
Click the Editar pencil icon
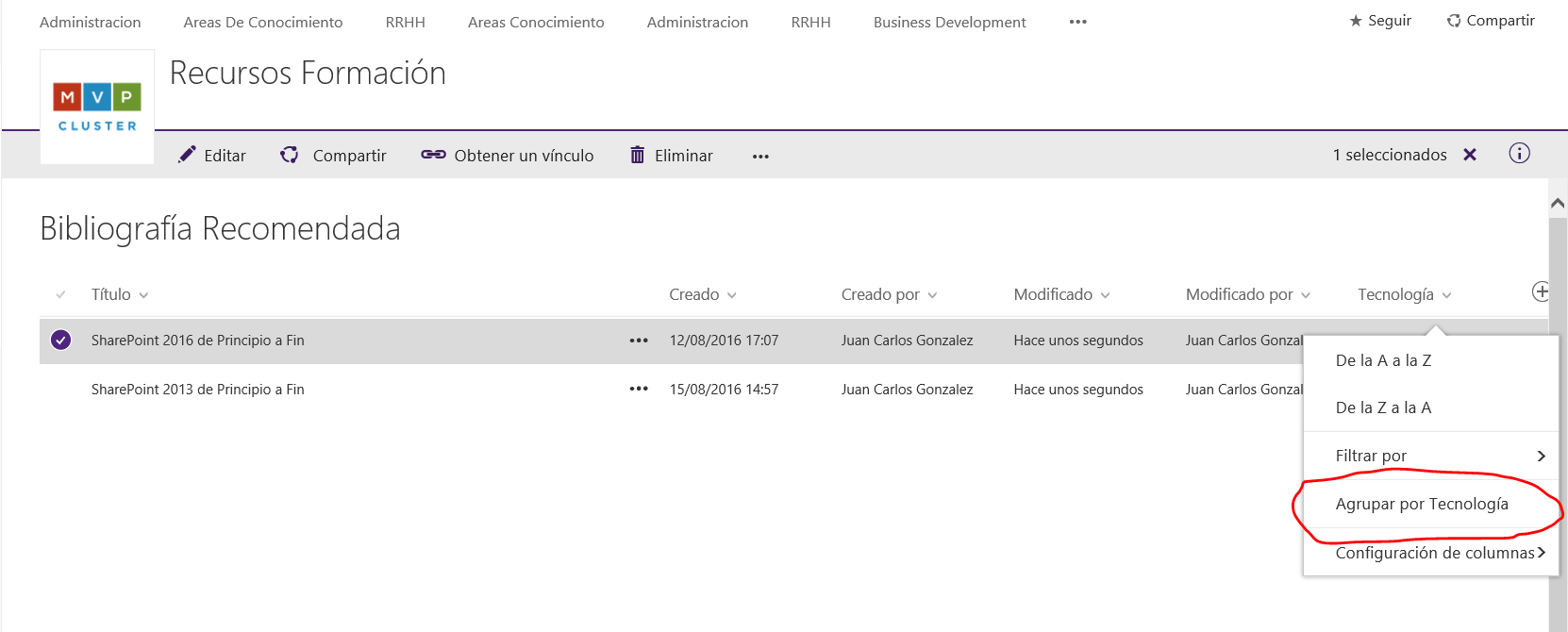click(187, 155)
